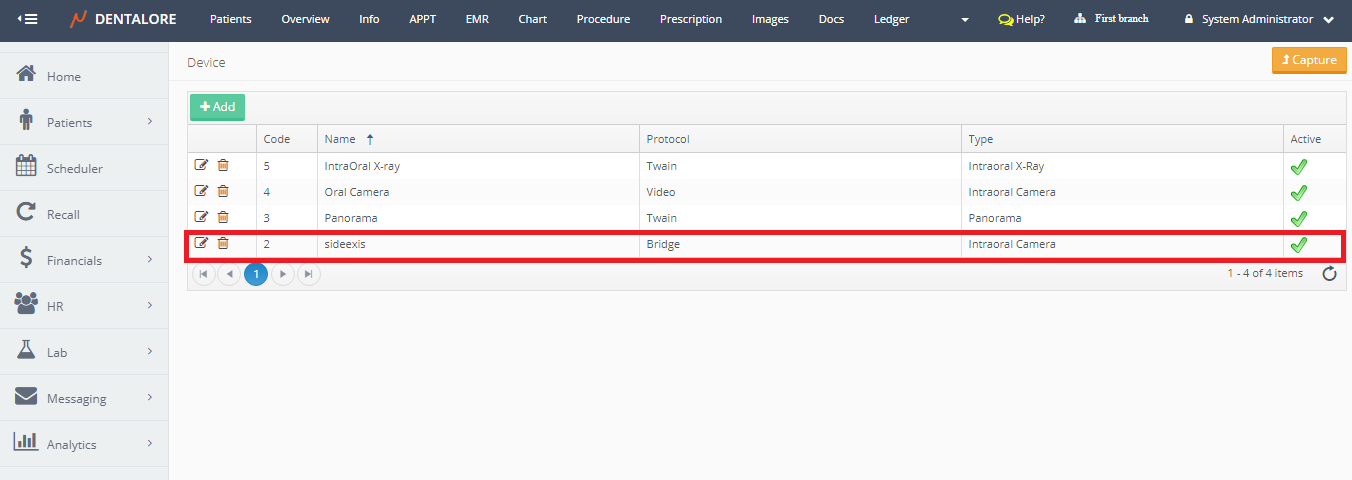Expand more navigation items caret
This screenshot has height=480, width=1352.
(964, 20)
